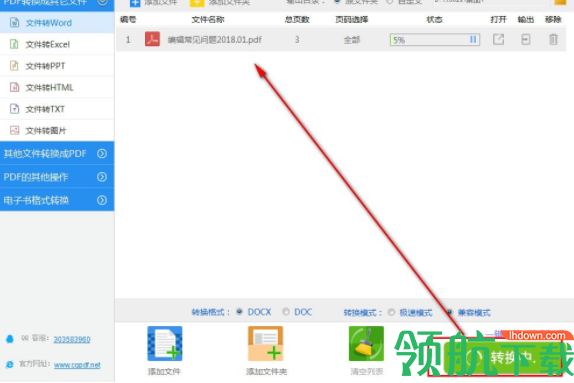Image resolution: width=574 pixels, height=383 pixels.
Task: Select 原文件夹 output directory radio
Action: (337, 2)
